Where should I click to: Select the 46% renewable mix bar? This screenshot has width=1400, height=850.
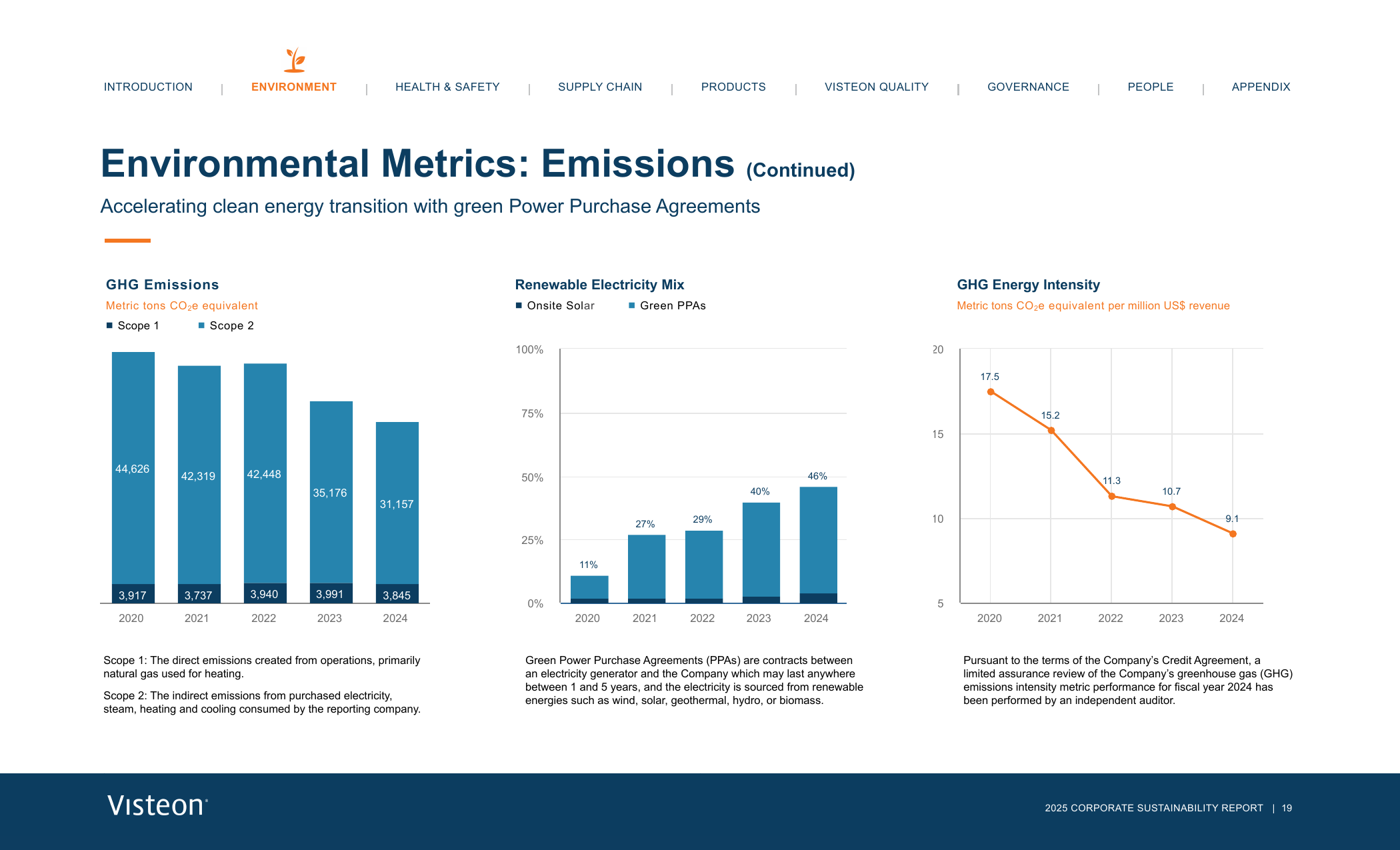(819, 545)
